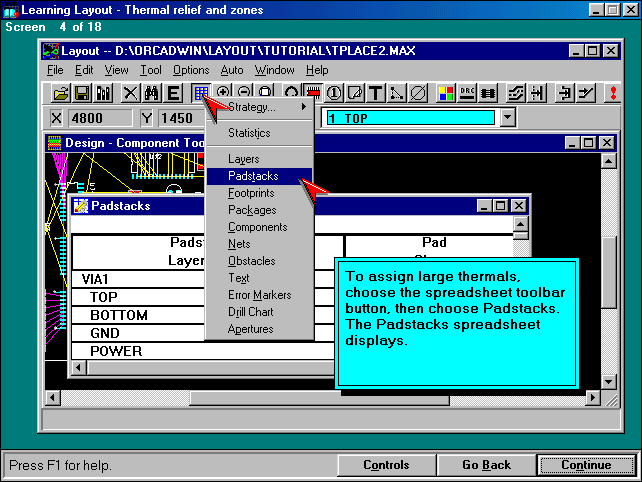Select Footprints in the spreadsheet menu
The height and width of the screenshot is (482, 642).
click(252, 193)
